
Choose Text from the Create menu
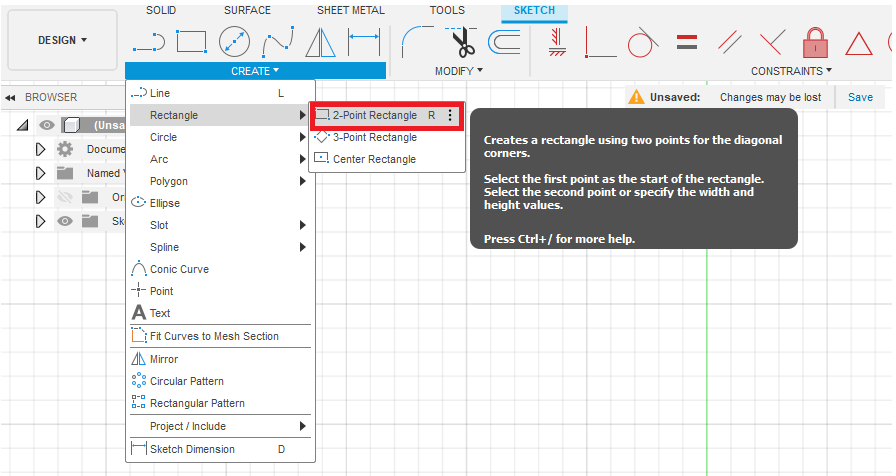[221, 313]
